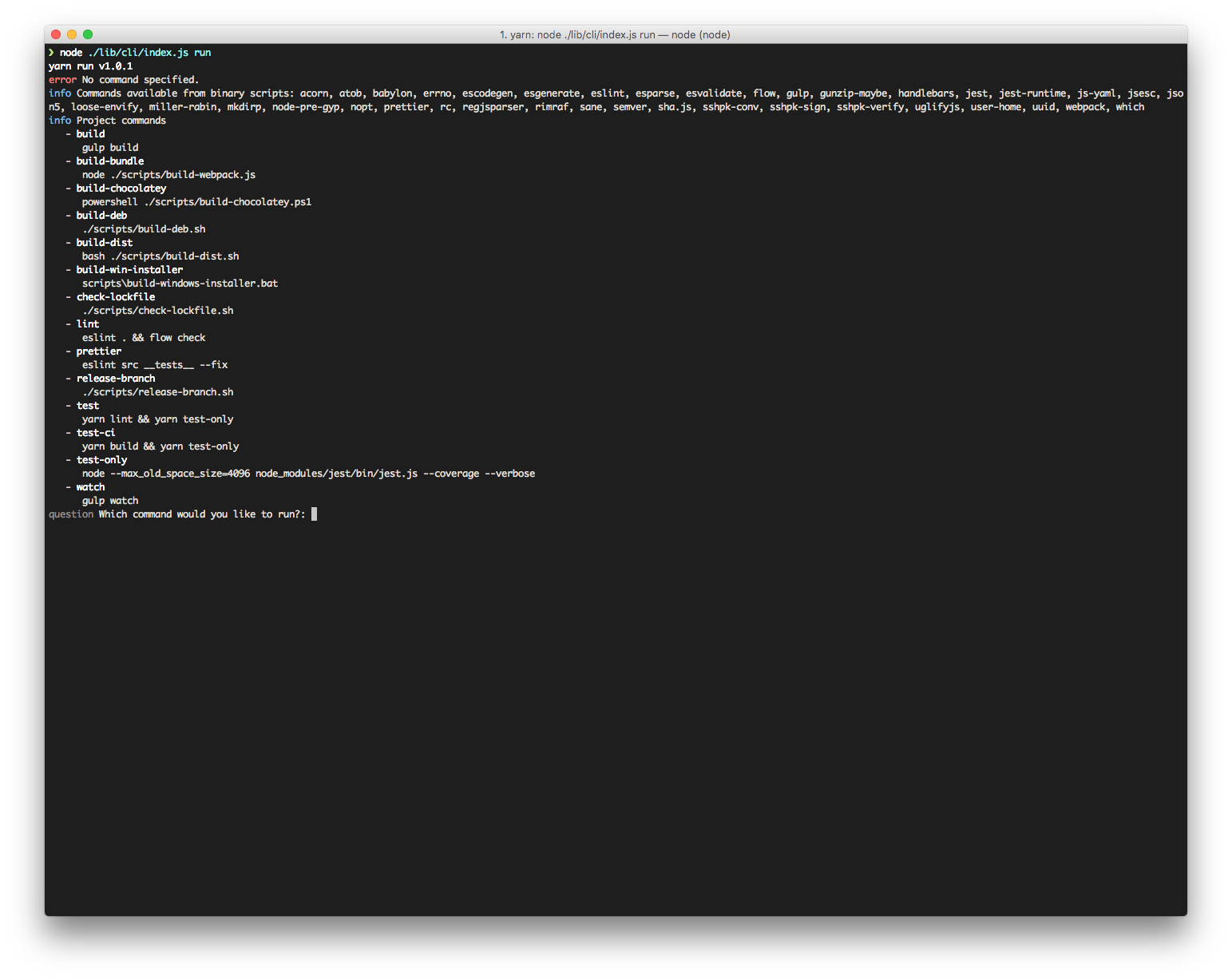This screenshot has width=1232, height=980.
Task: Click 'test-only' command name
Action: [101, 460]
